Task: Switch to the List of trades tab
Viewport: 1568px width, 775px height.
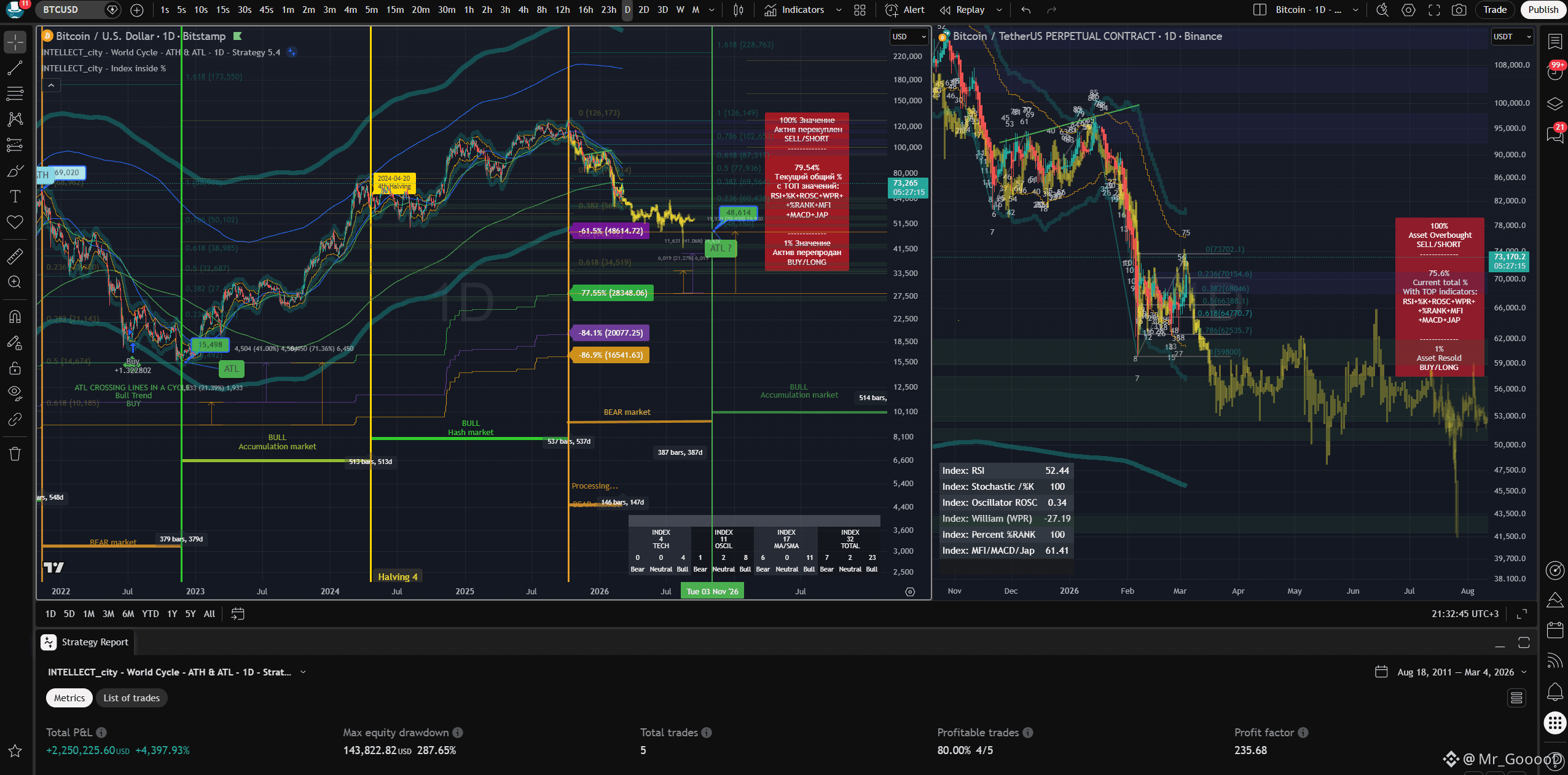Action: pos(131,698)
